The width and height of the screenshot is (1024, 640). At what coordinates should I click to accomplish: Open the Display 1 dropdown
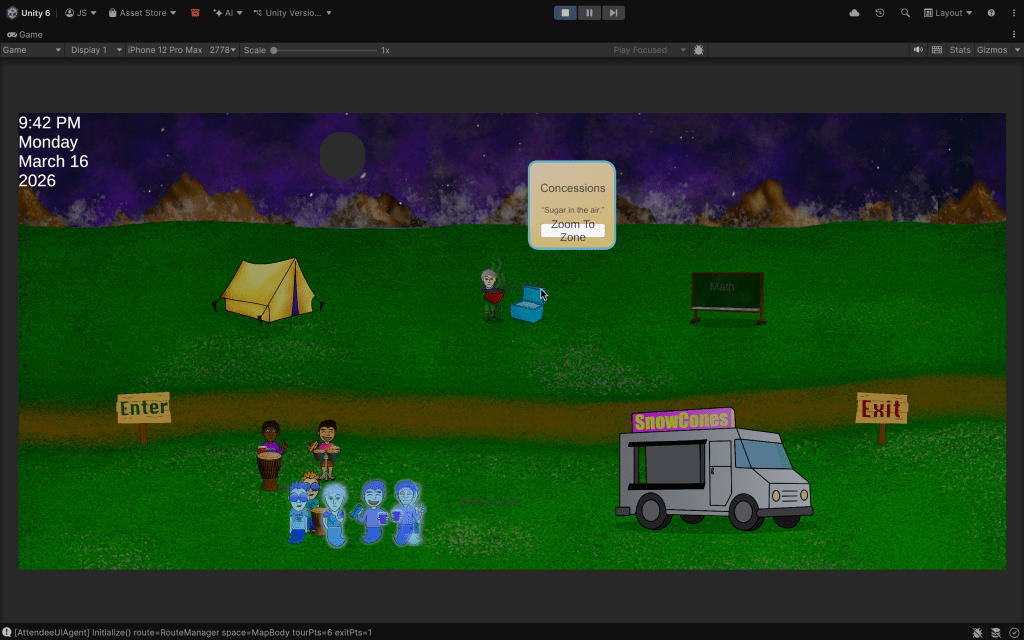[x=96, y=50]
